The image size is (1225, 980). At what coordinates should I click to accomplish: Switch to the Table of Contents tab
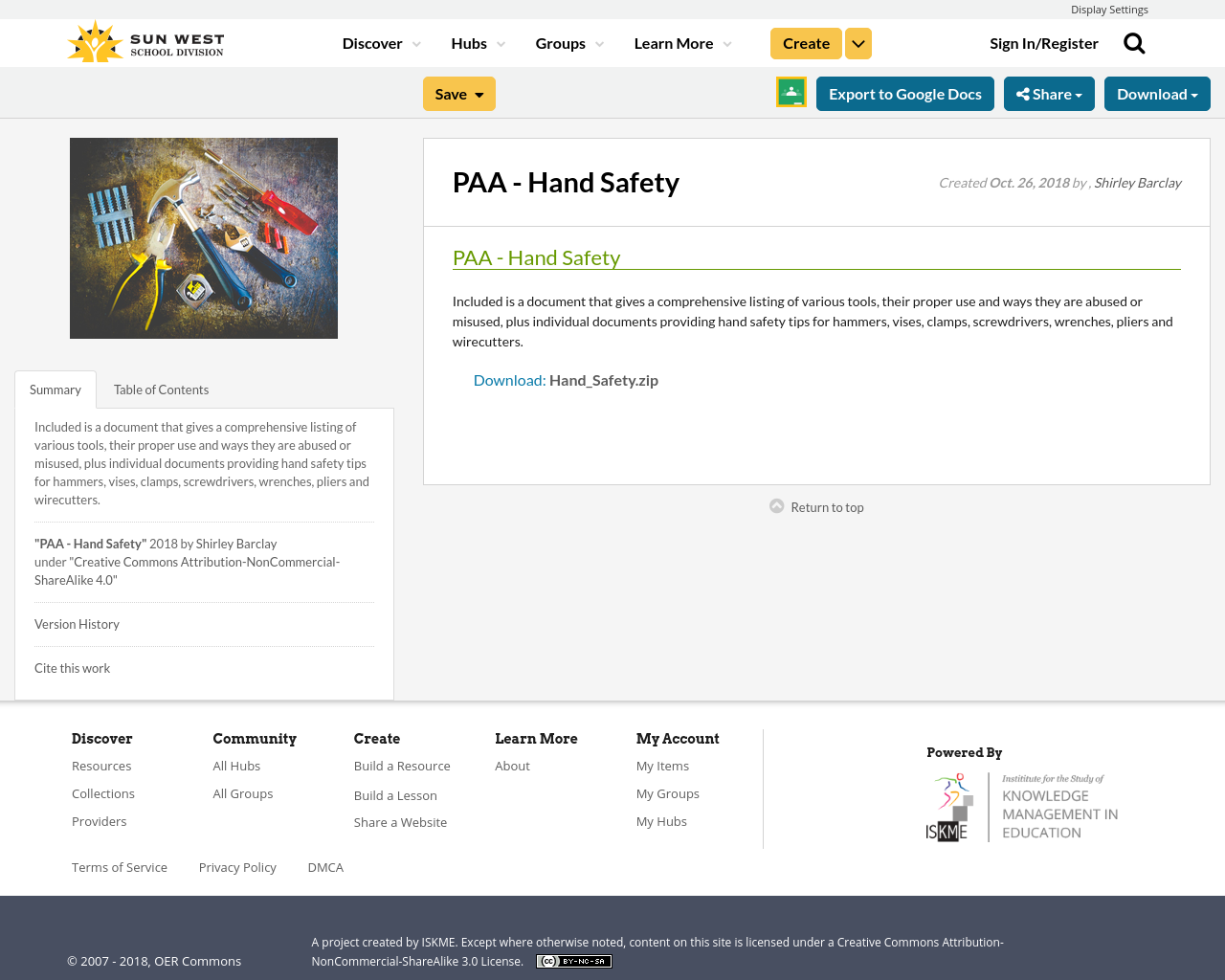tap(161, 389)
